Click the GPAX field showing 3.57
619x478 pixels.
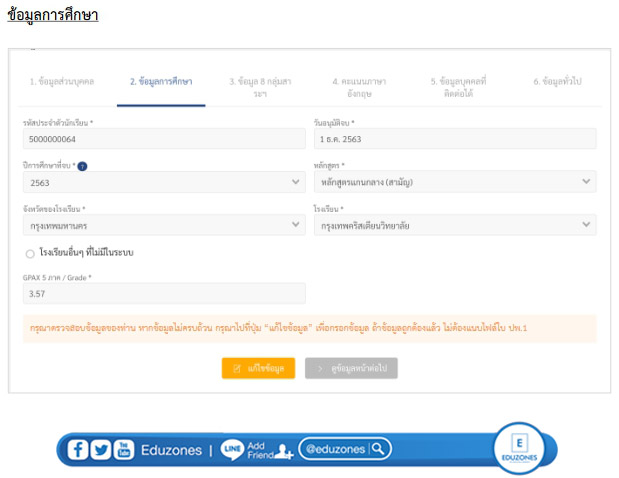click(163, 294)
